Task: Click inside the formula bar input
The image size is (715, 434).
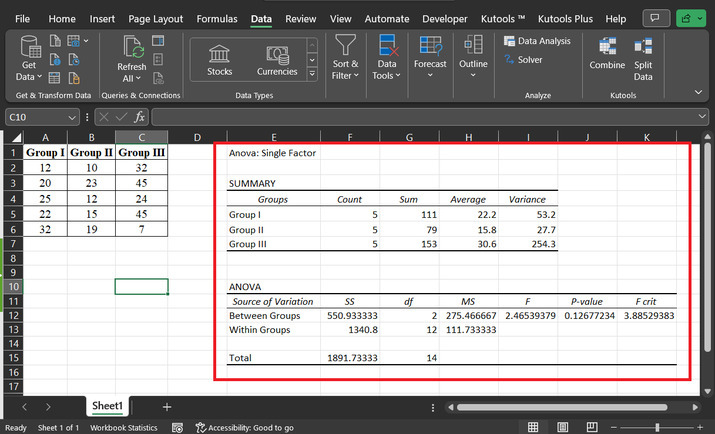Action: click(x=420, y=117)
